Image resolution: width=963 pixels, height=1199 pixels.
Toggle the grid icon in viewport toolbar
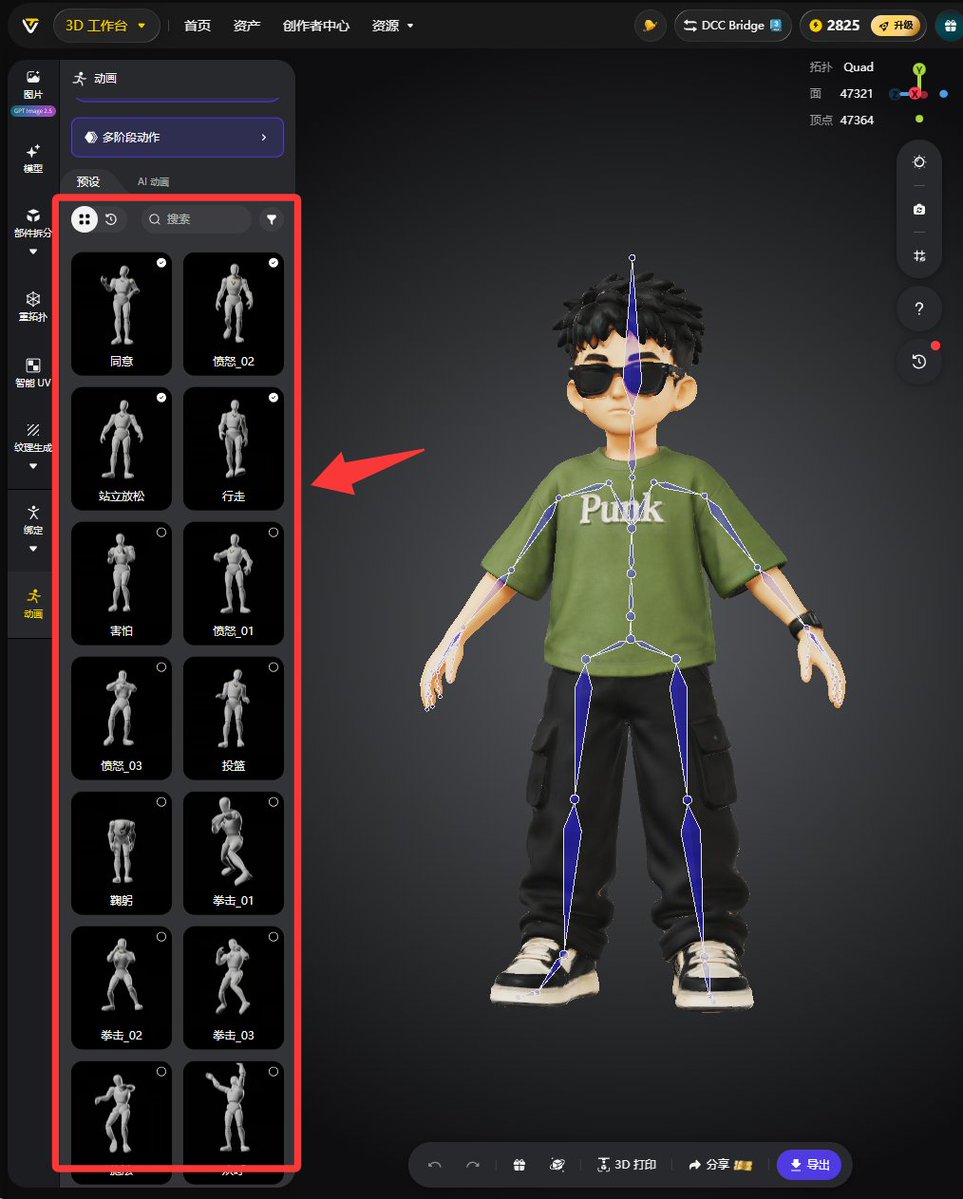tap(919, 256)
